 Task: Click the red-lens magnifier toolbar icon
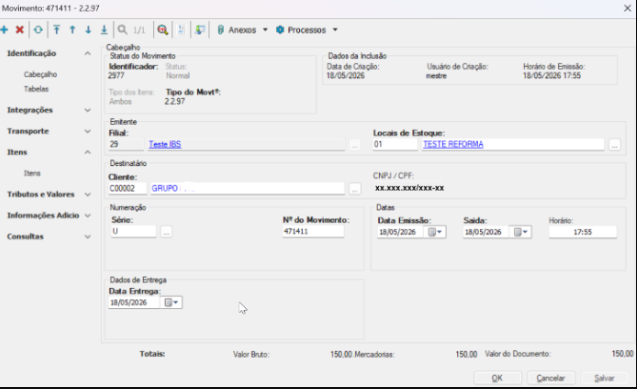pyautogui.click(x=163, y=30)
